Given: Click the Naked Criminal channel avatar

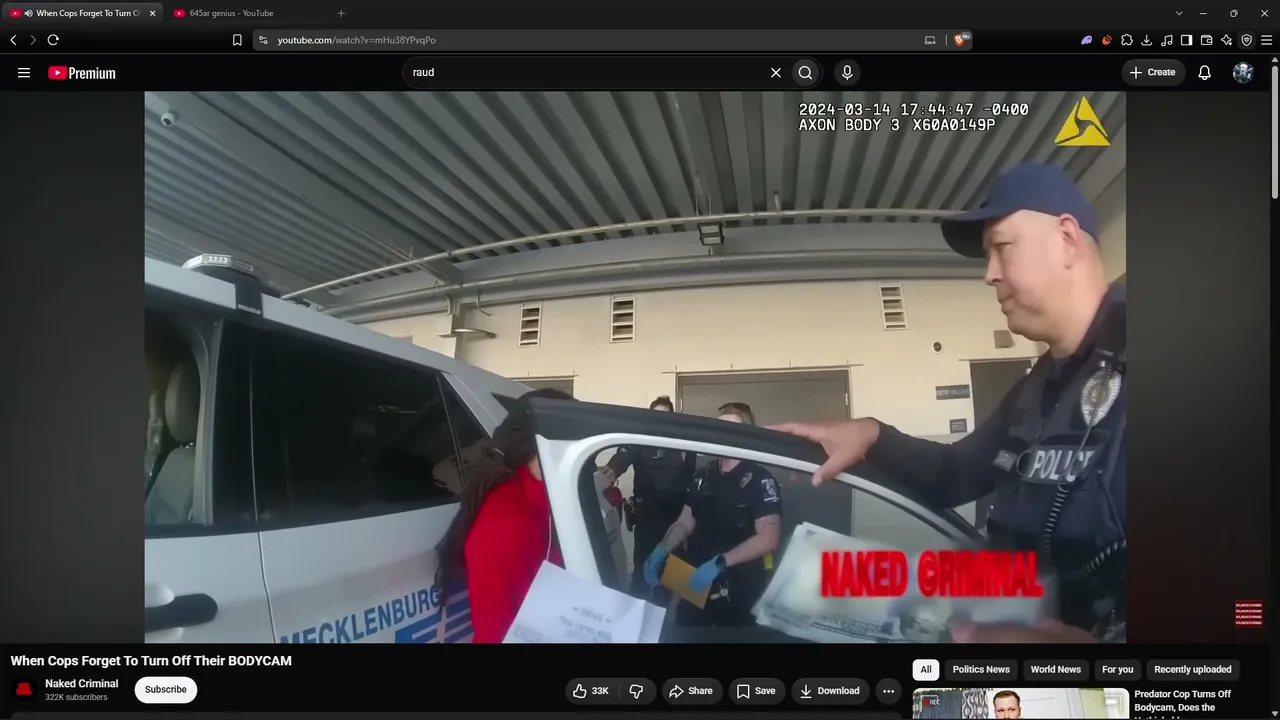Looking at the screenshot, I should 24,689.
